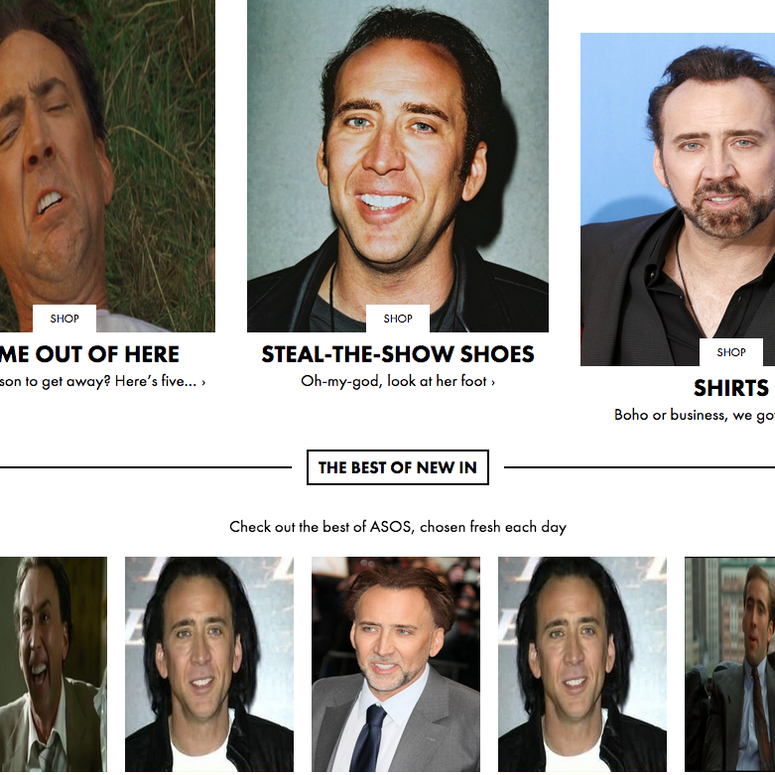
Task: Click SHOP button on man-lying-in-grass image
Action: click(x=64, y=318)
